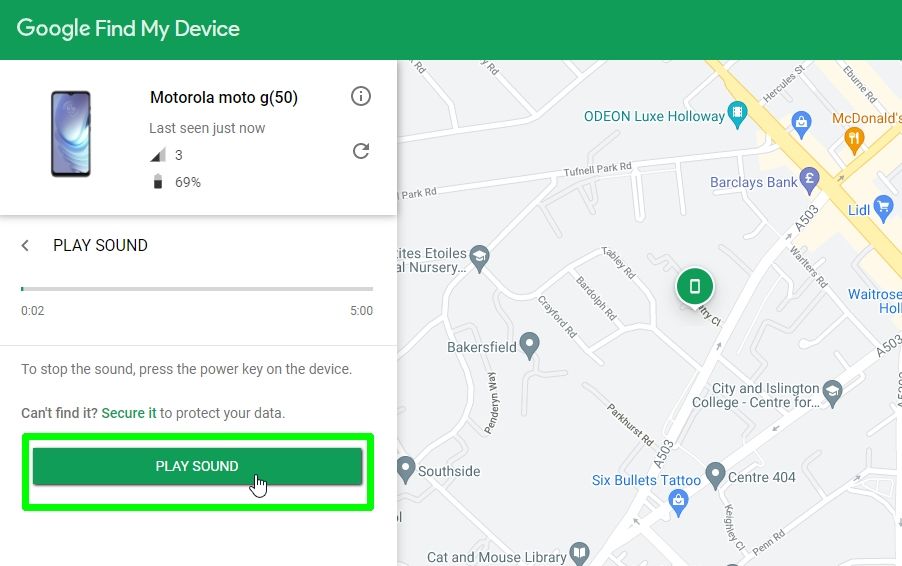Click the Six Bullets Tattoo shop marker
Image resolution: width=902 pixels, height=566 pixels.
pos(678,503)
